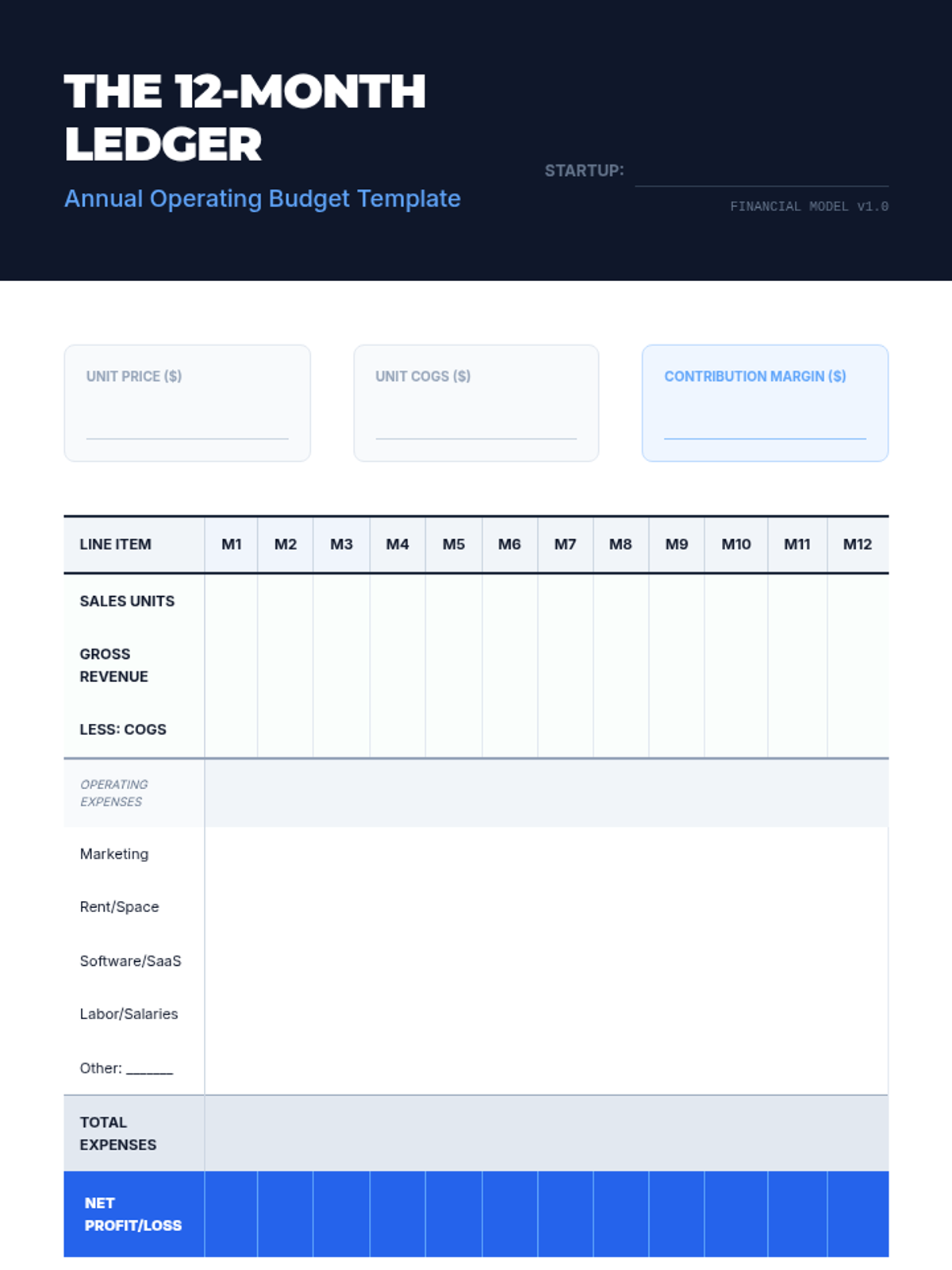Screen dimensions: 952x1270
Task: Click the Annual Operating Budget Template subtitle
Action: [262, 198]
